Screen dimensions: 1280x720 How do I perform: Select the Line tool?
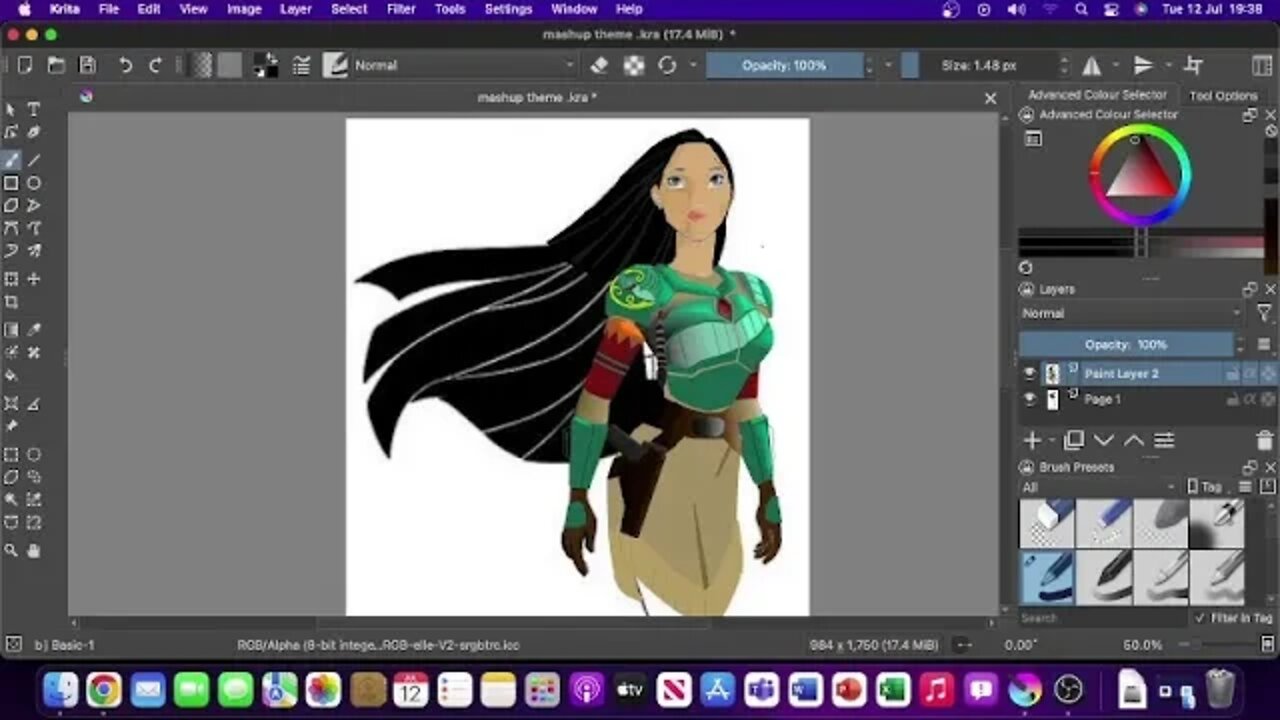34,160
